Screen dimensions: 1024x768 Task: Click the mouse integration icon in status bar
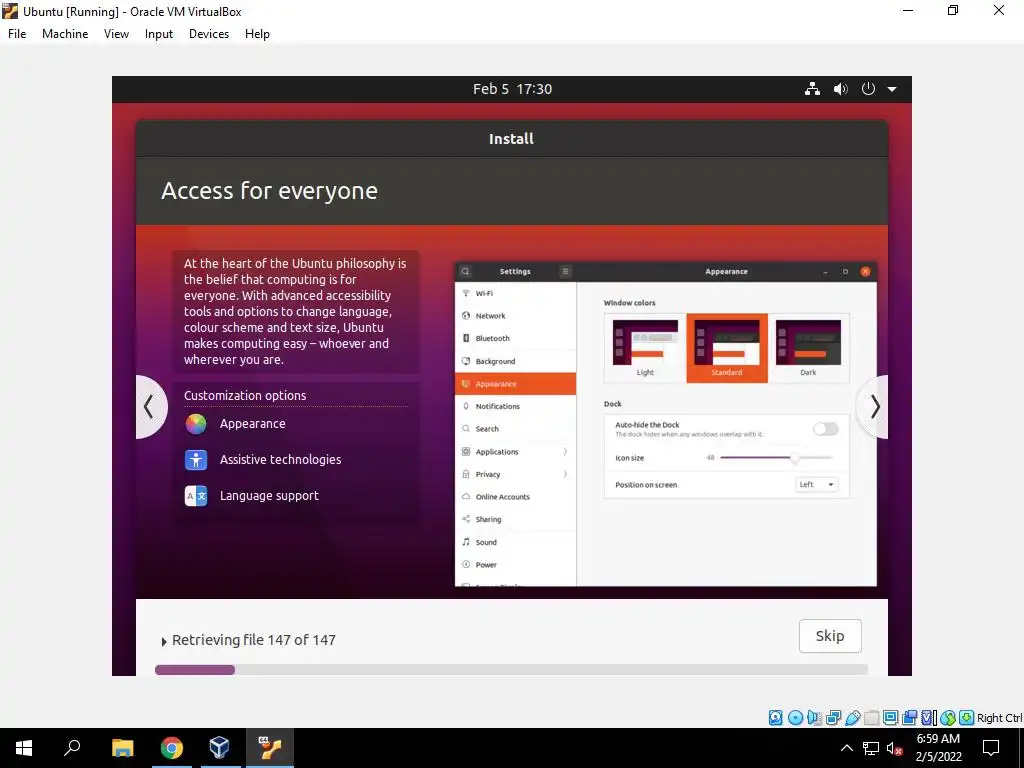point(948,718)
